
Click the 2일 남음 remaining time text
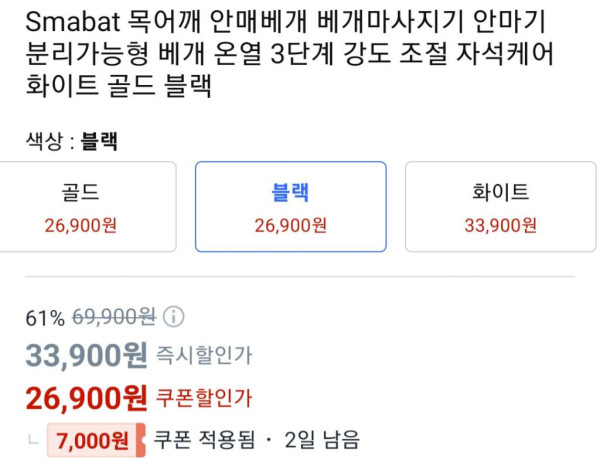coord(322,439)
